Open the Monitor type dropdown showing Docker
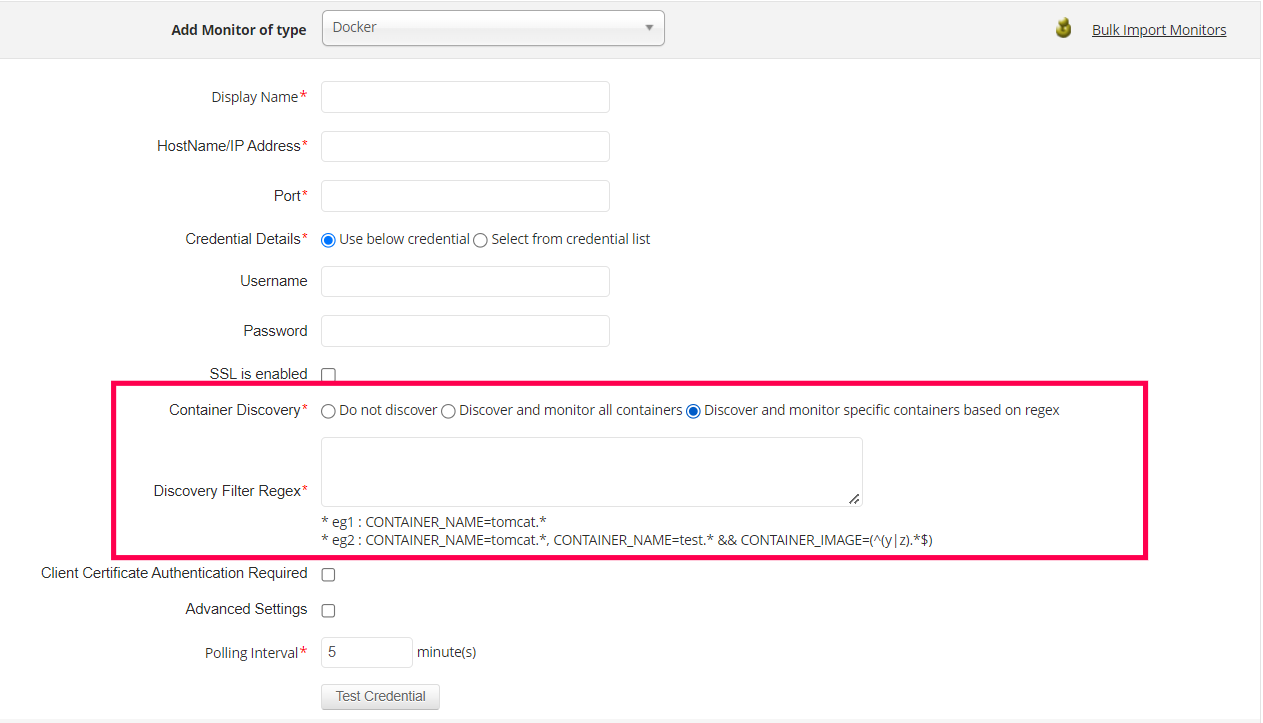The height and width of the screenshot is (723, 1263). click(492, 27)
